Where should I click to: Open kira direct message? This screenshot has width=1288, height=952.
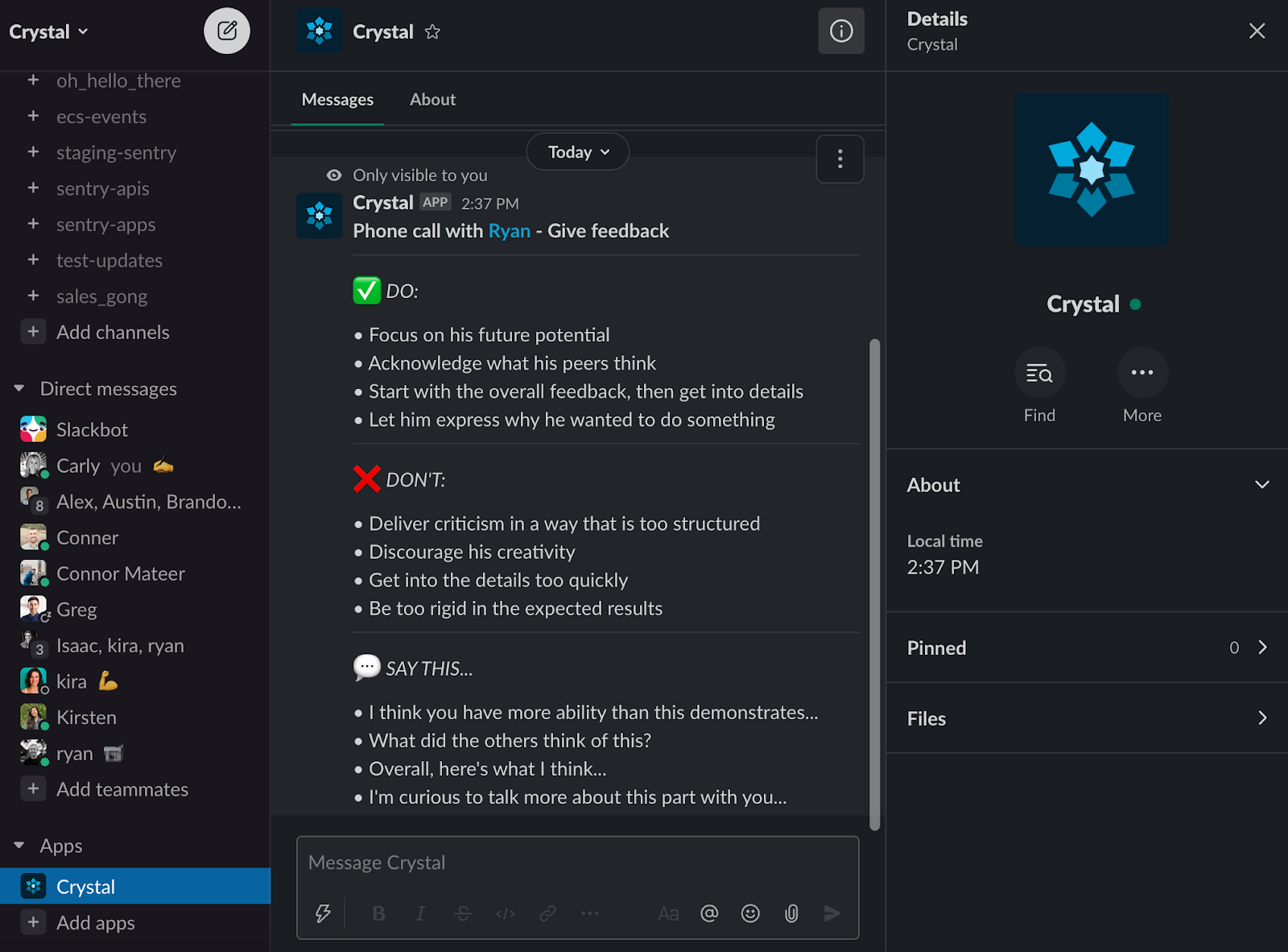[x=134, y=681]
